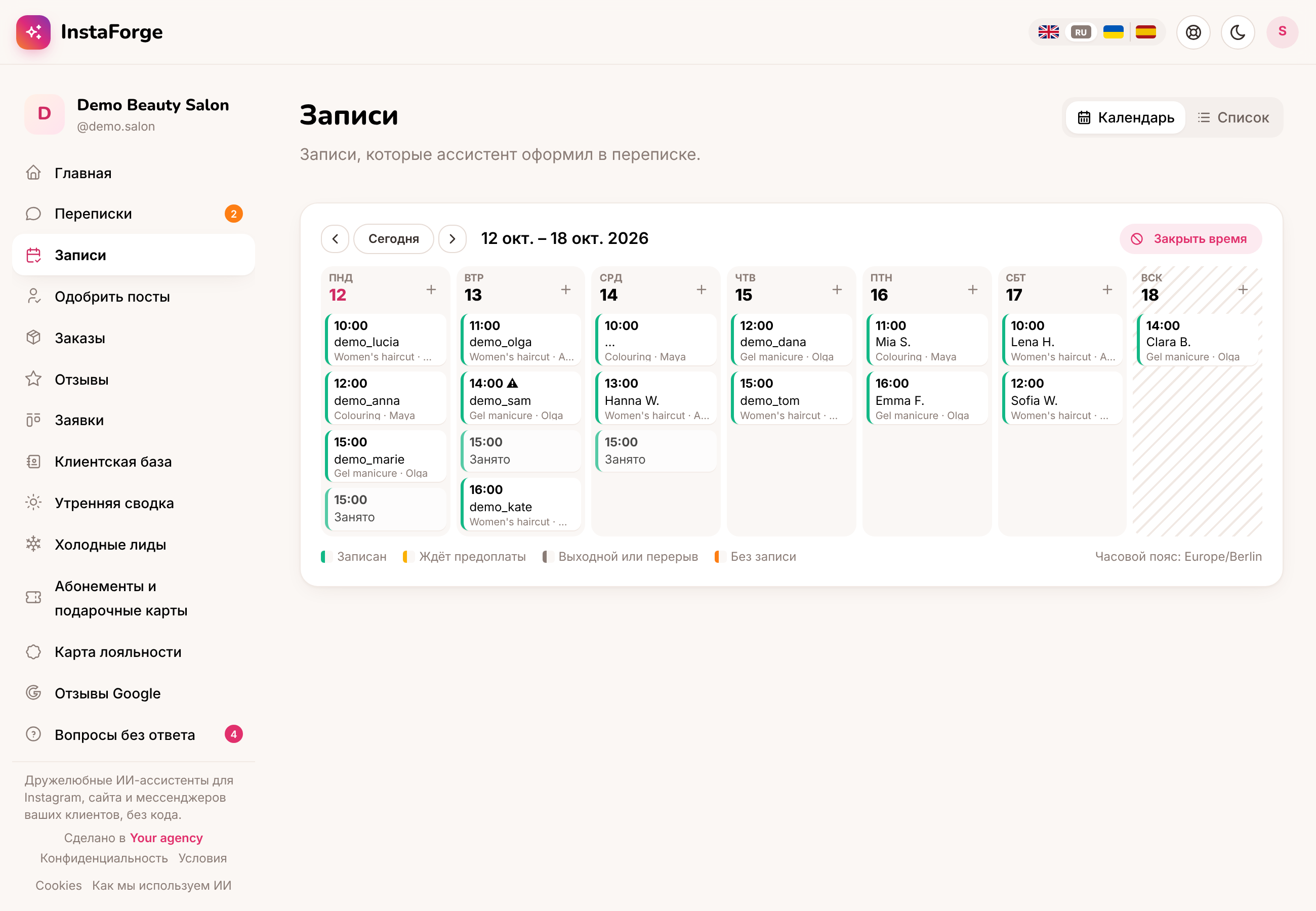
Task: Open Переписки in sidebar
Action: pyautogui.click(x=133, y=214)
